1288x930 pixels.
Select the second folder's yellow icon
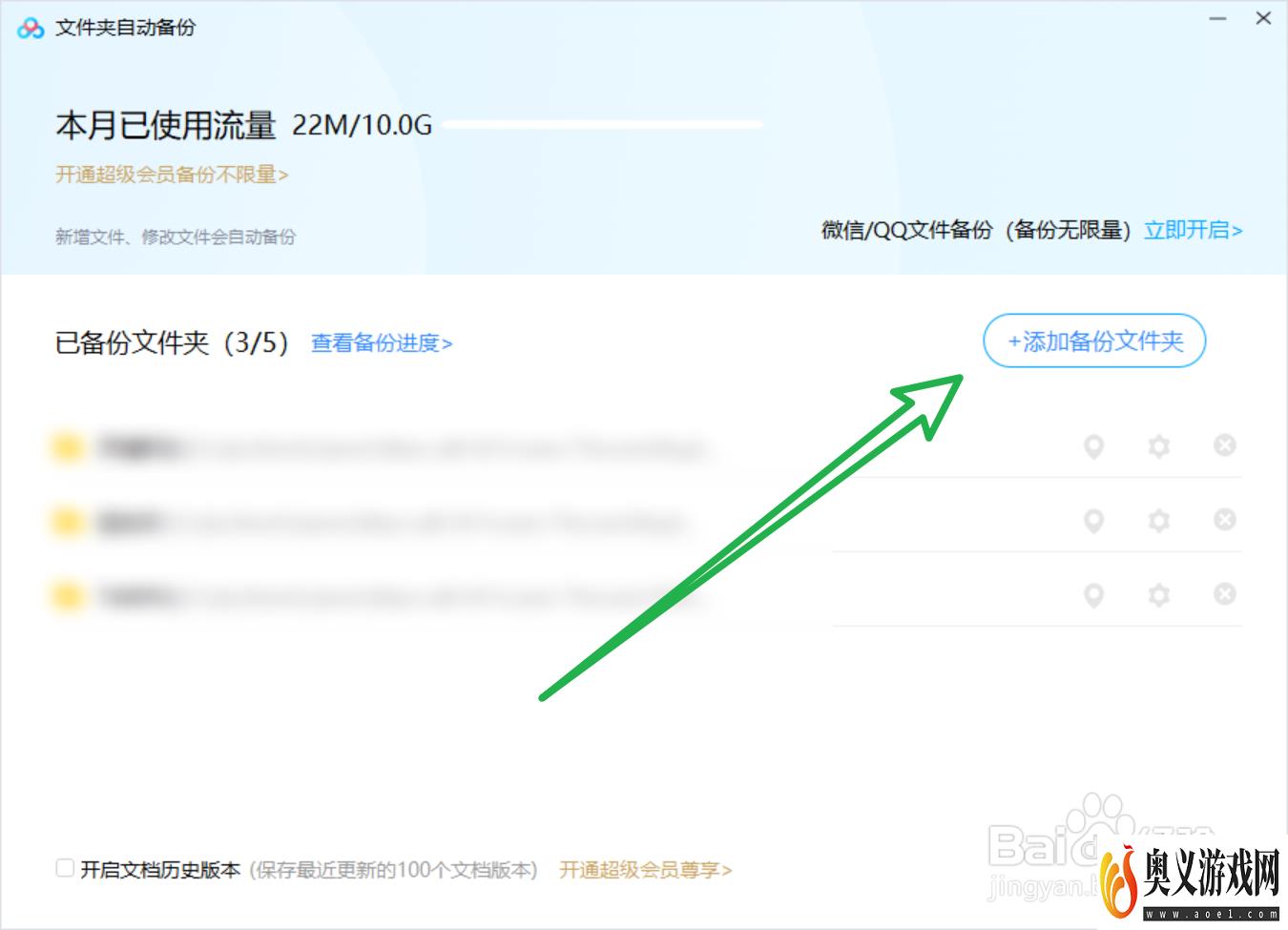pos(67,521)
